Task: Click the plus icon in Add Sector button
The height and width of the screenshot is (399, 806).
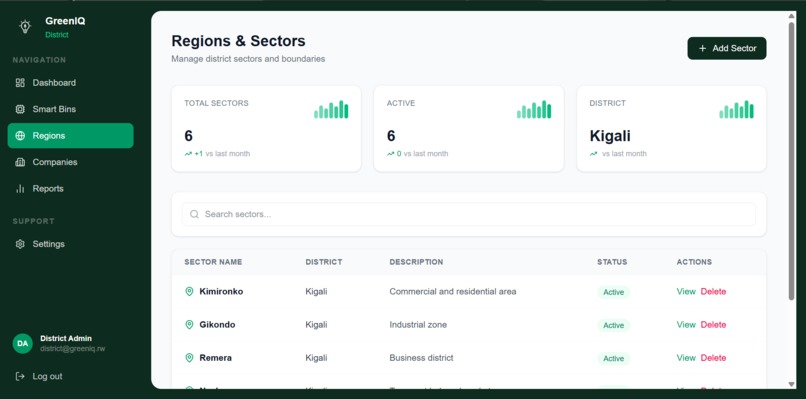Action: (703, 48)
